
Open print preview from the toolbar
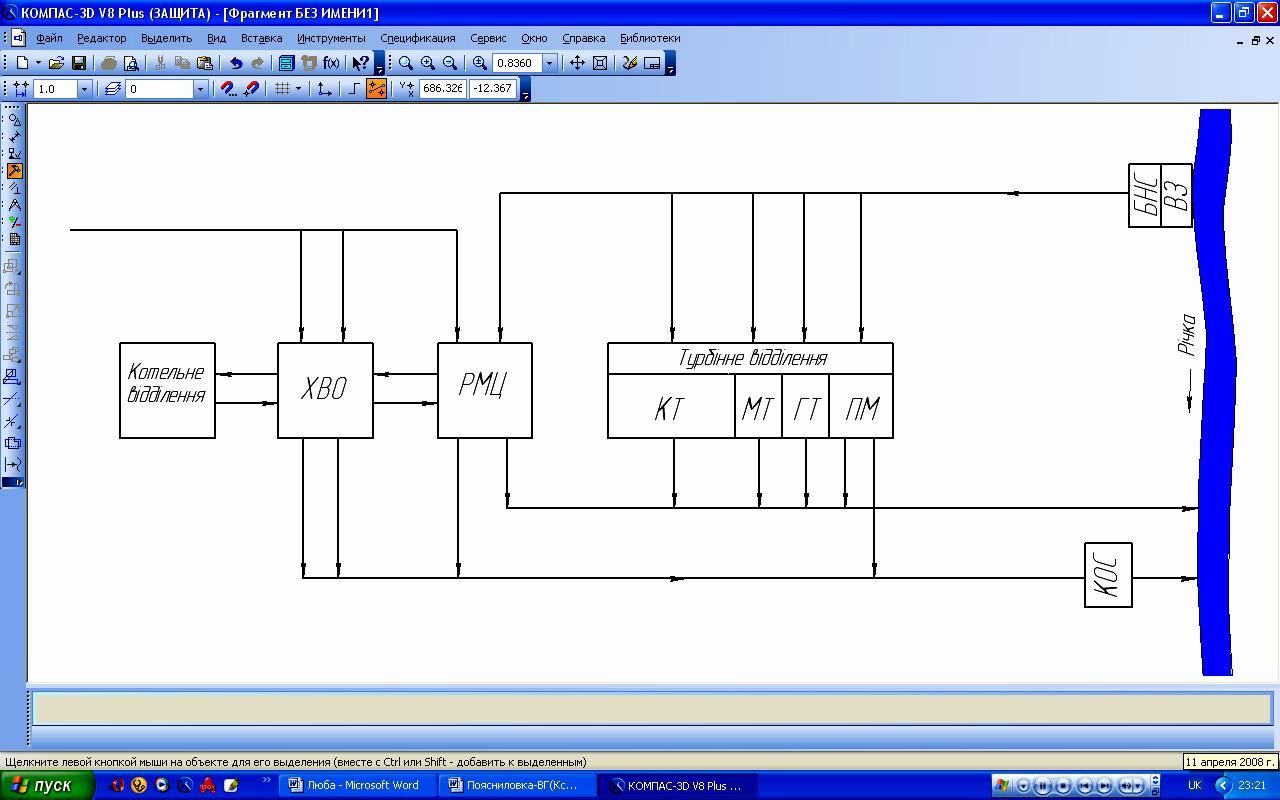(x=131, y=63)
